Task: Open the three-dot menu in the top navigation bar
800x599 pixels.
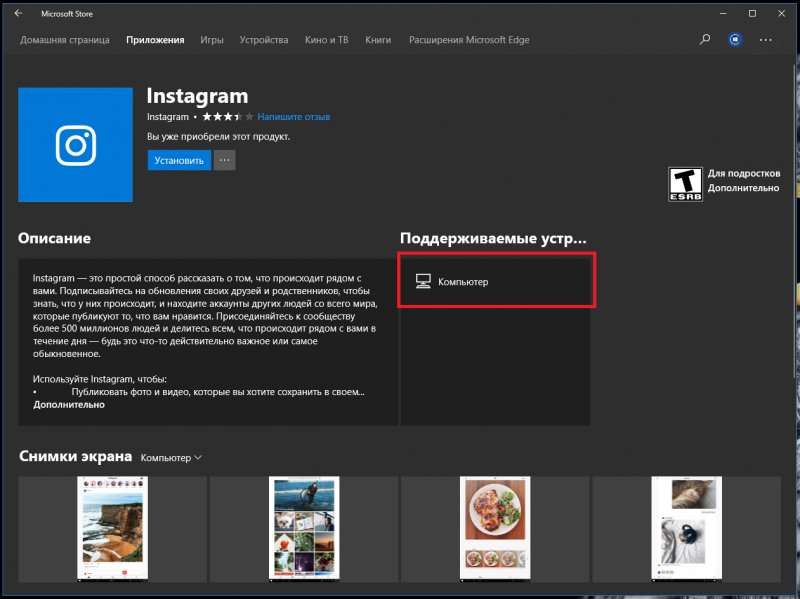Action: [765, 40]
